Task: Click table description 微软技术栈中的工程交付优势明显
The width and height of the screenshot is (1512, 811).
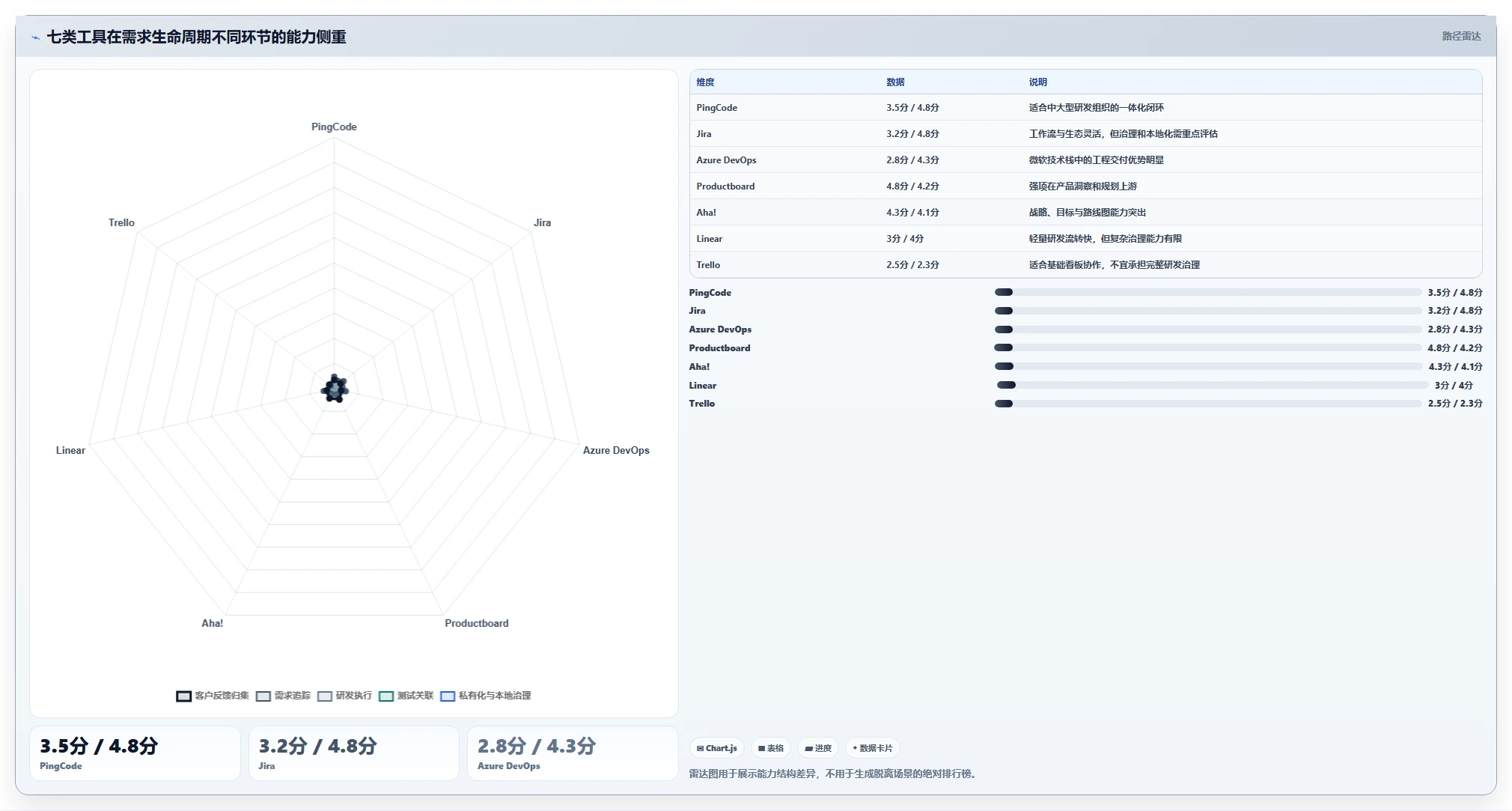Action: pyautogui.click(x=1097, y=160)
